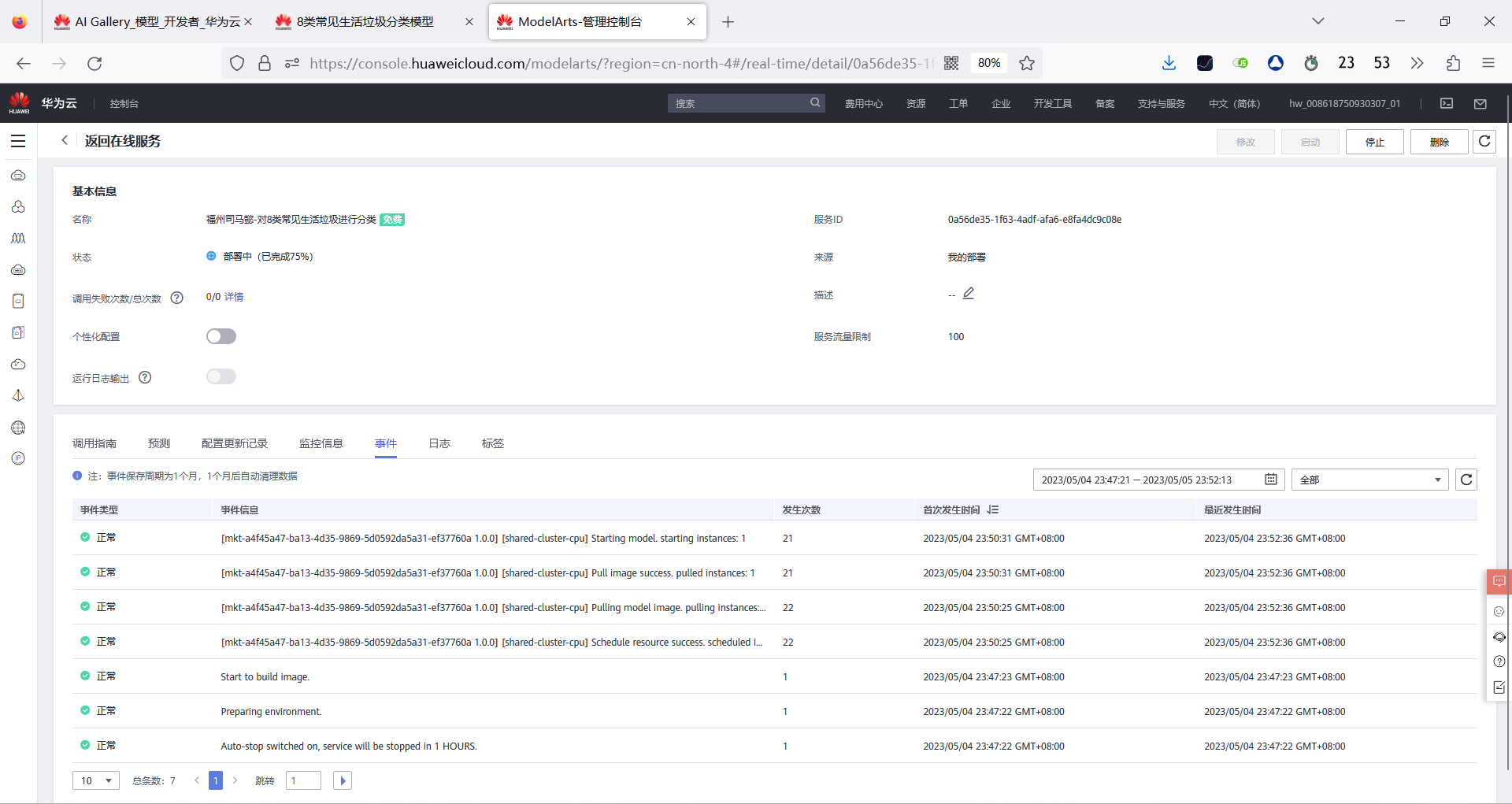Screen dimensions: 1512x804
Task: Switch to the 标签 tab
Action: coord(493,443)
